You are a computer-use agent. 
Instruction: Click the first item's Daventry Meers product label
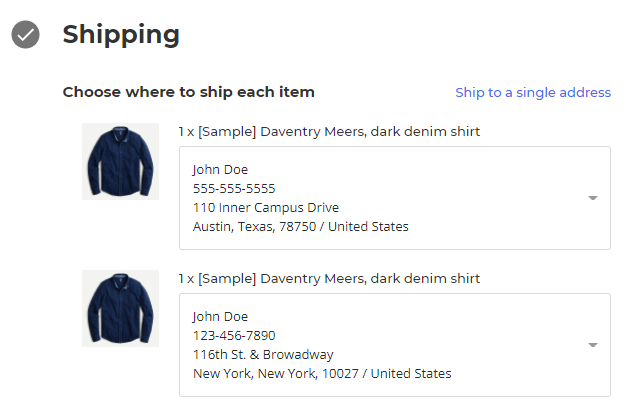coord(329,131)
